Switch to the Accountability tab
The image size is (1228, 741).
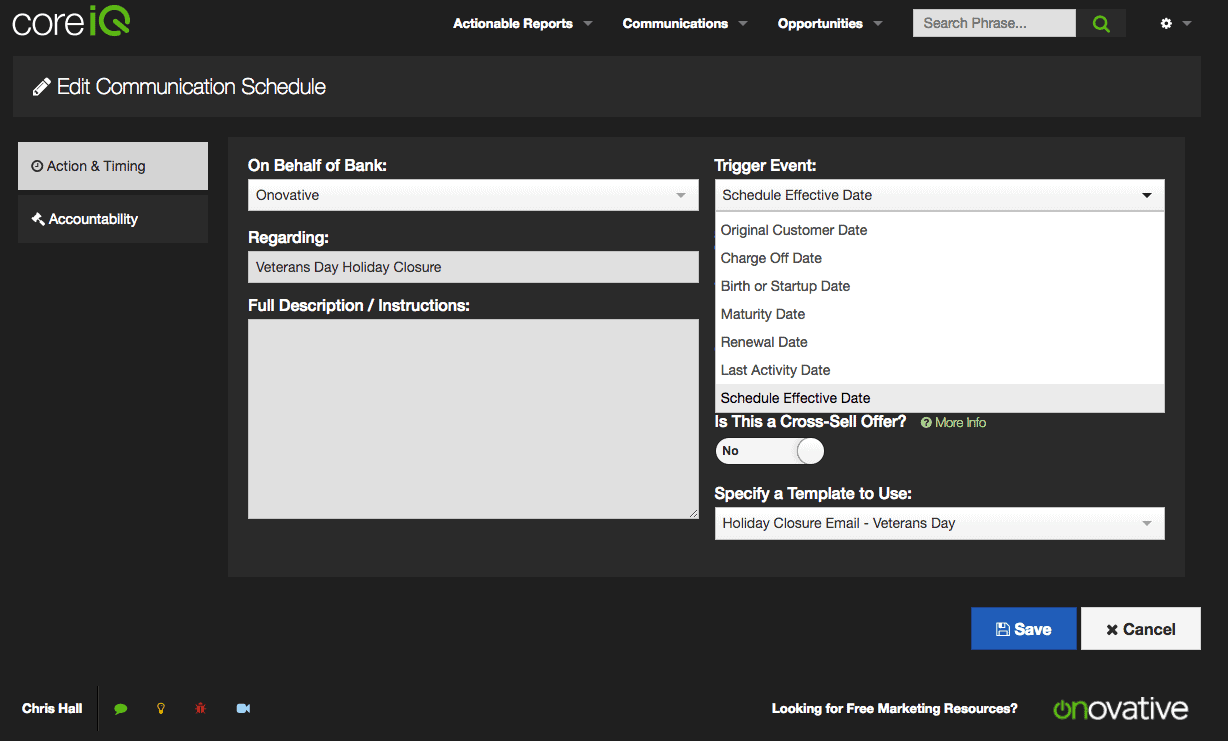click(113, 219)
